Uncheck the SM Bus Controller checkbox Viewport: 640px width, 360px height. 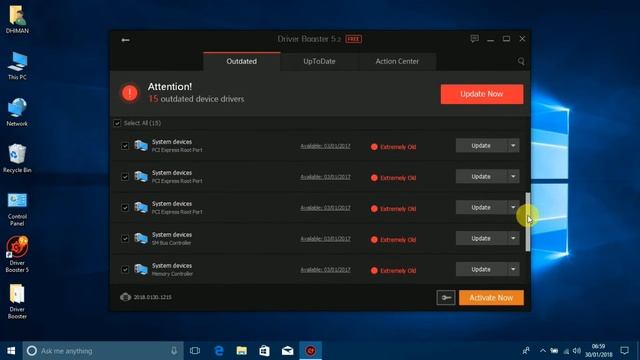pos(125,238)
